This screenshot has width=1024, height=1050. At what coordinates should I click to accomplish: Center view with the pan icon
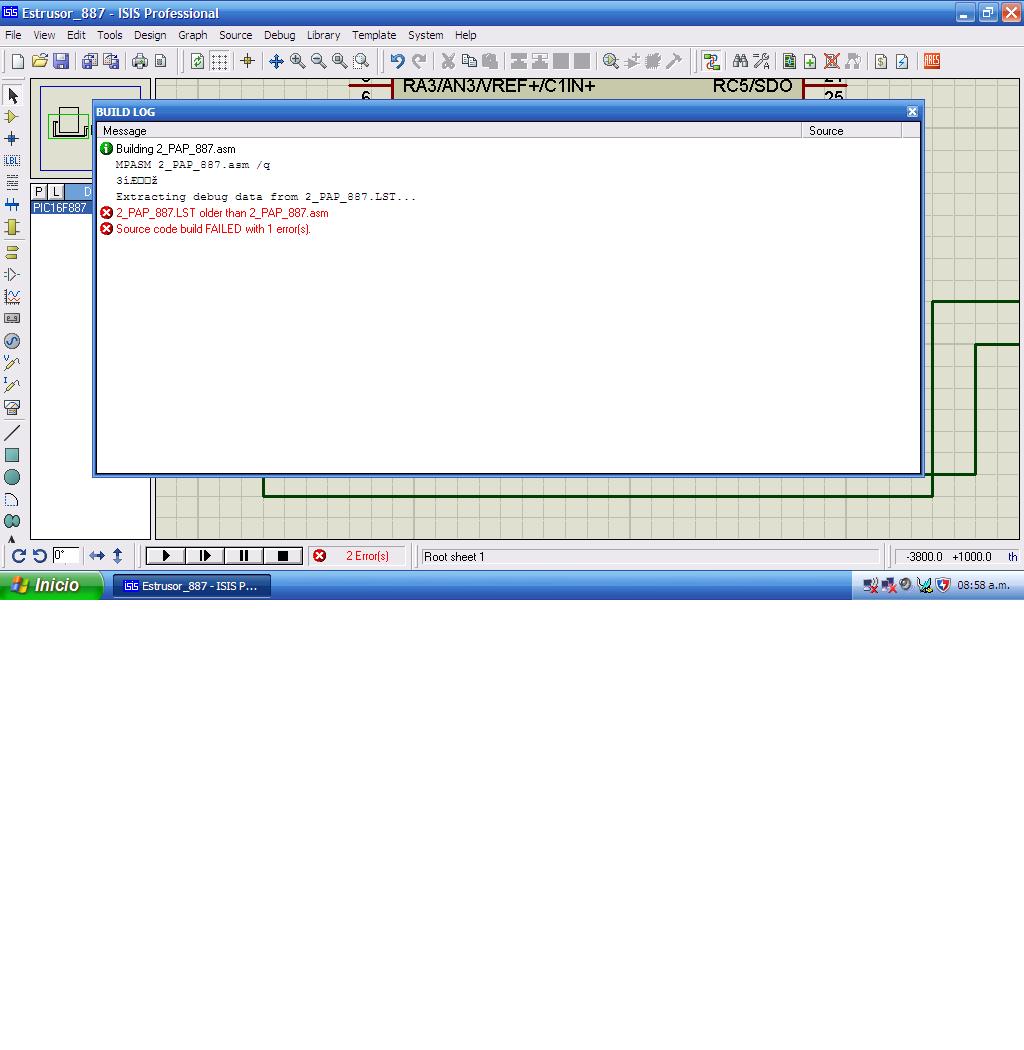[x=276, y=62]
